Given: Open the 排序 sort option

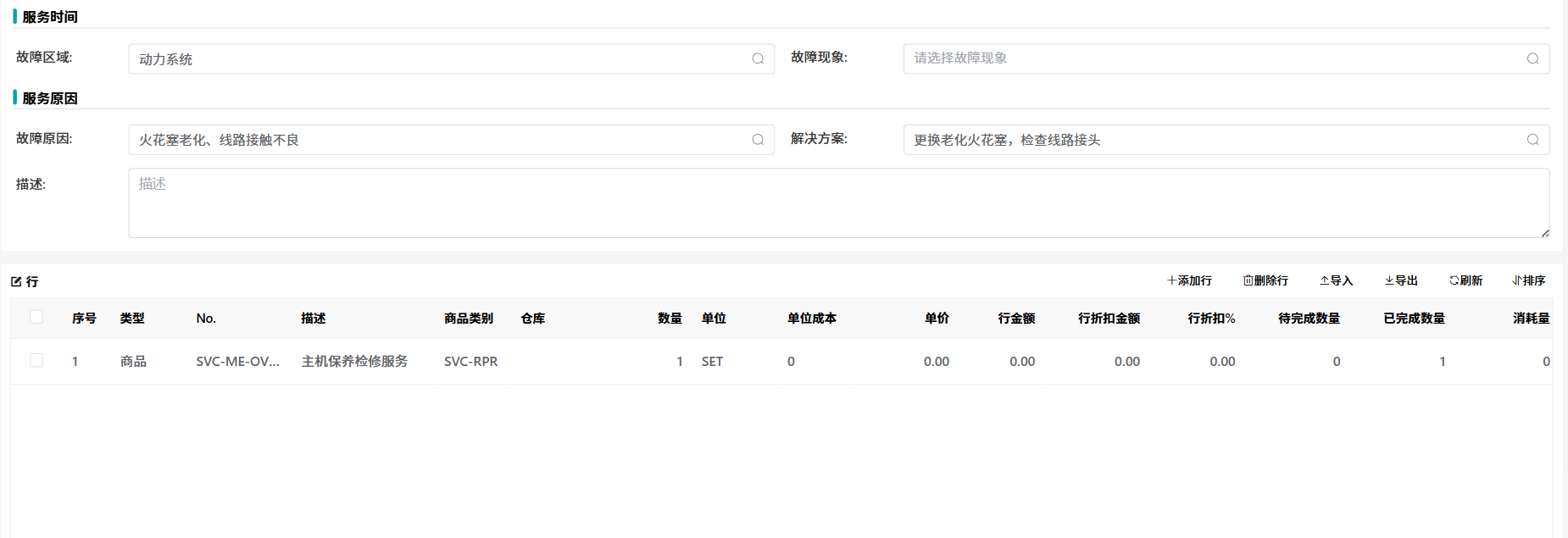Looking at the screenshot, I should 1529,280.
